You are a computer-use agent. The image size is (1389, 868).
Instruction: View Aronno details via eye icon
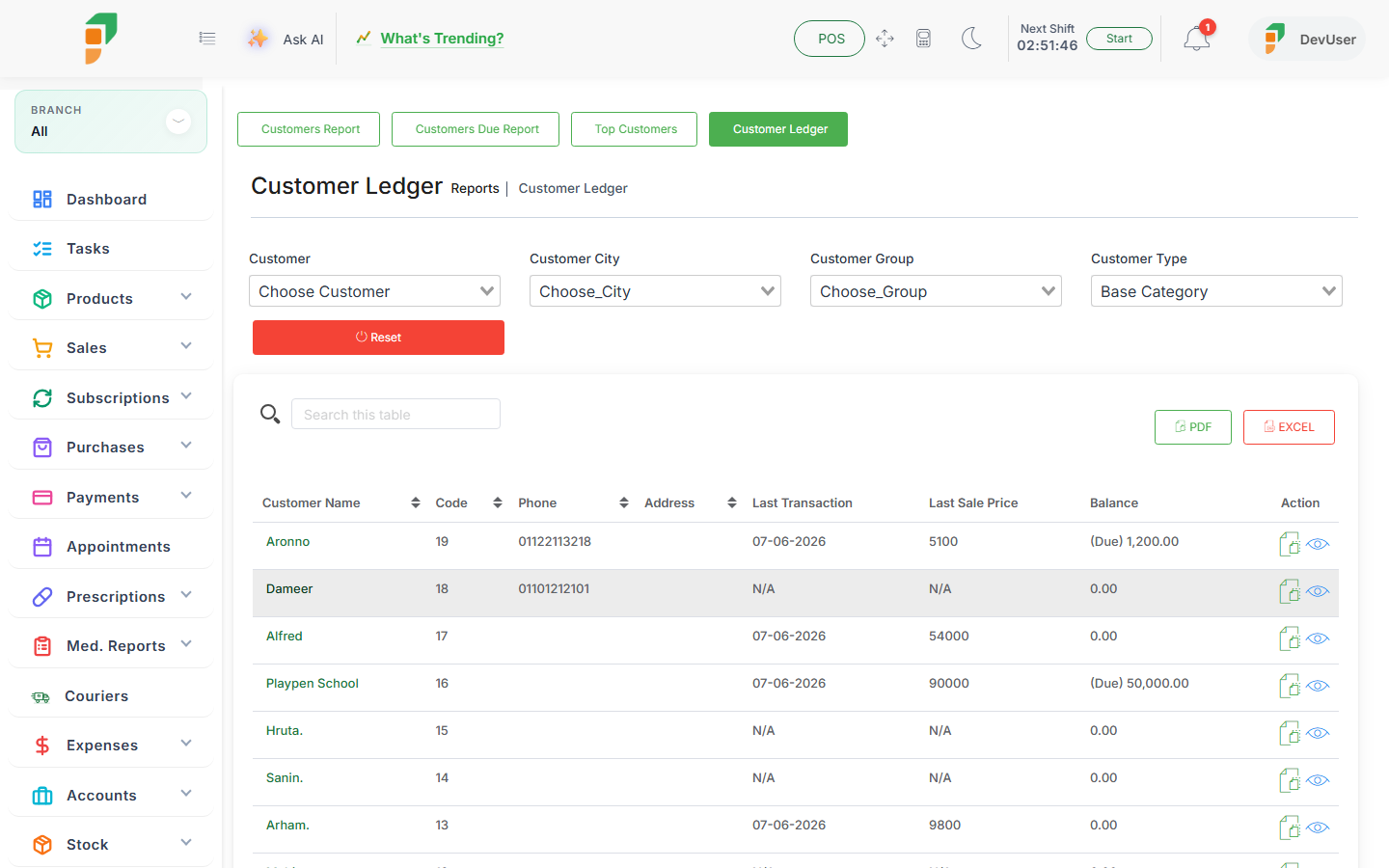[x=1318, y=544]
